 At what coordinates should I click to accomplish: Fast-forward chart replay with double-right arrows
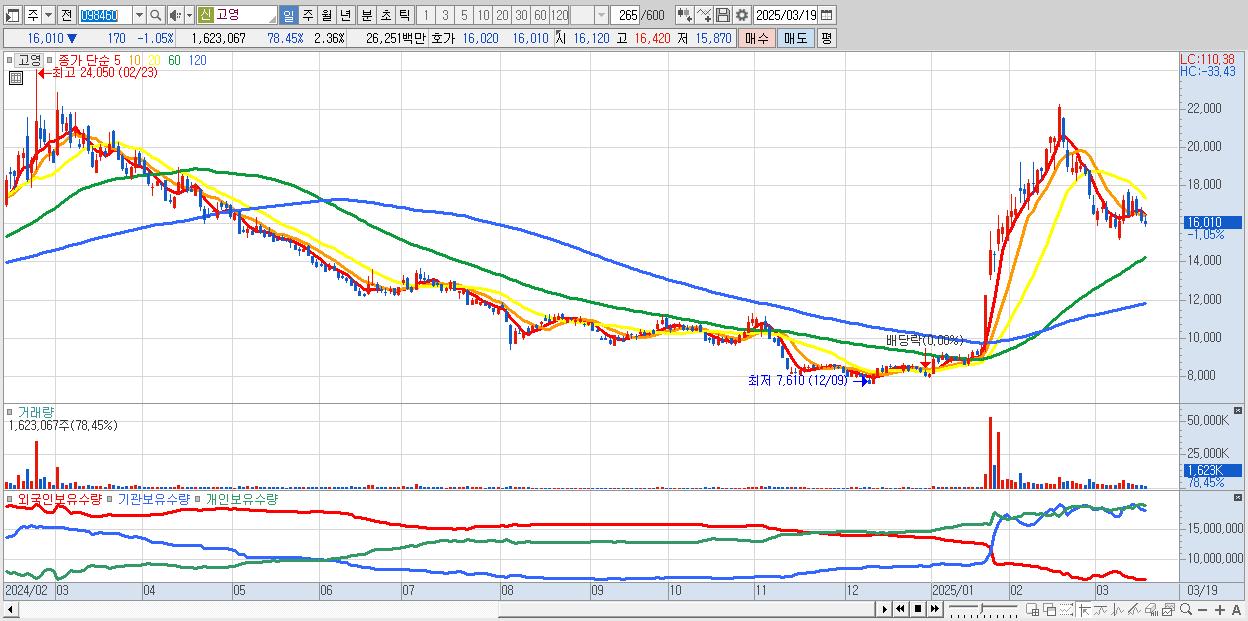coord(934,609)
